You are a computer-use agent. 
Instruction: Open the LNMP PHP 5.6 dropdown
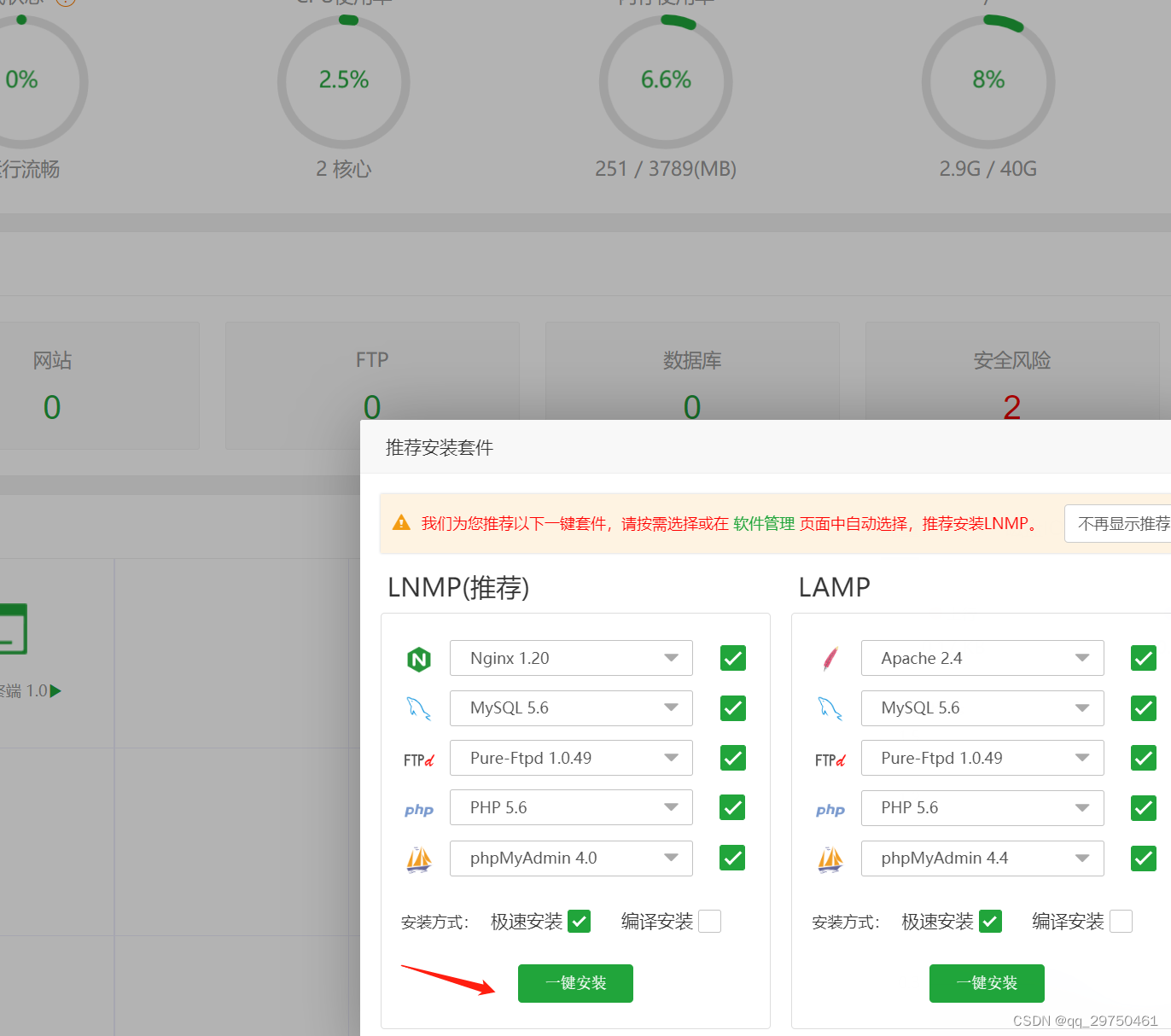tap(571, 807)
